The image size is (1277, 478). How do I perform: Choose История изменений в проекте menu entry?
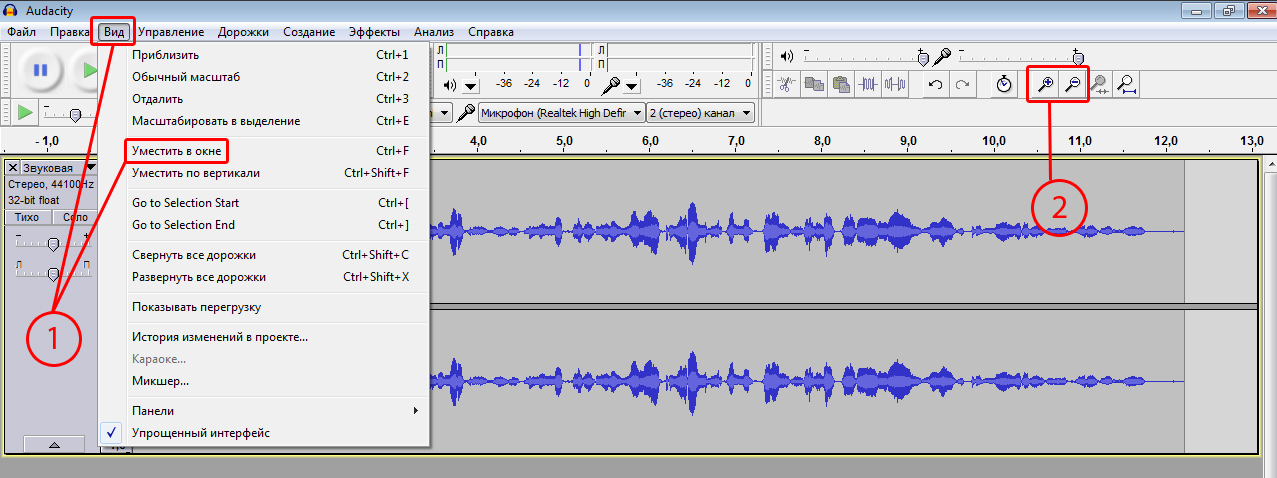pyautogui.click(x=220, y=337)
